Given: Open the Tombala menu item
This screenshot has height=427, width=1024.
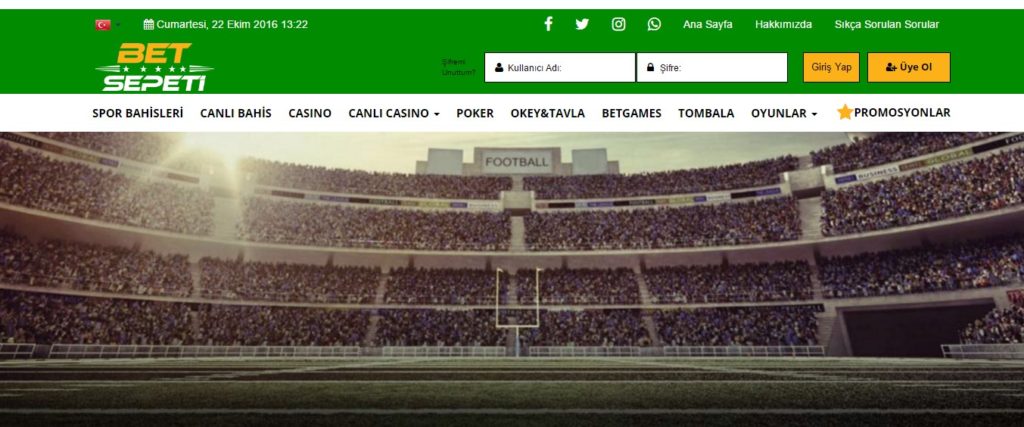Looking at the screenshot, I should click(x=706, y=113).
